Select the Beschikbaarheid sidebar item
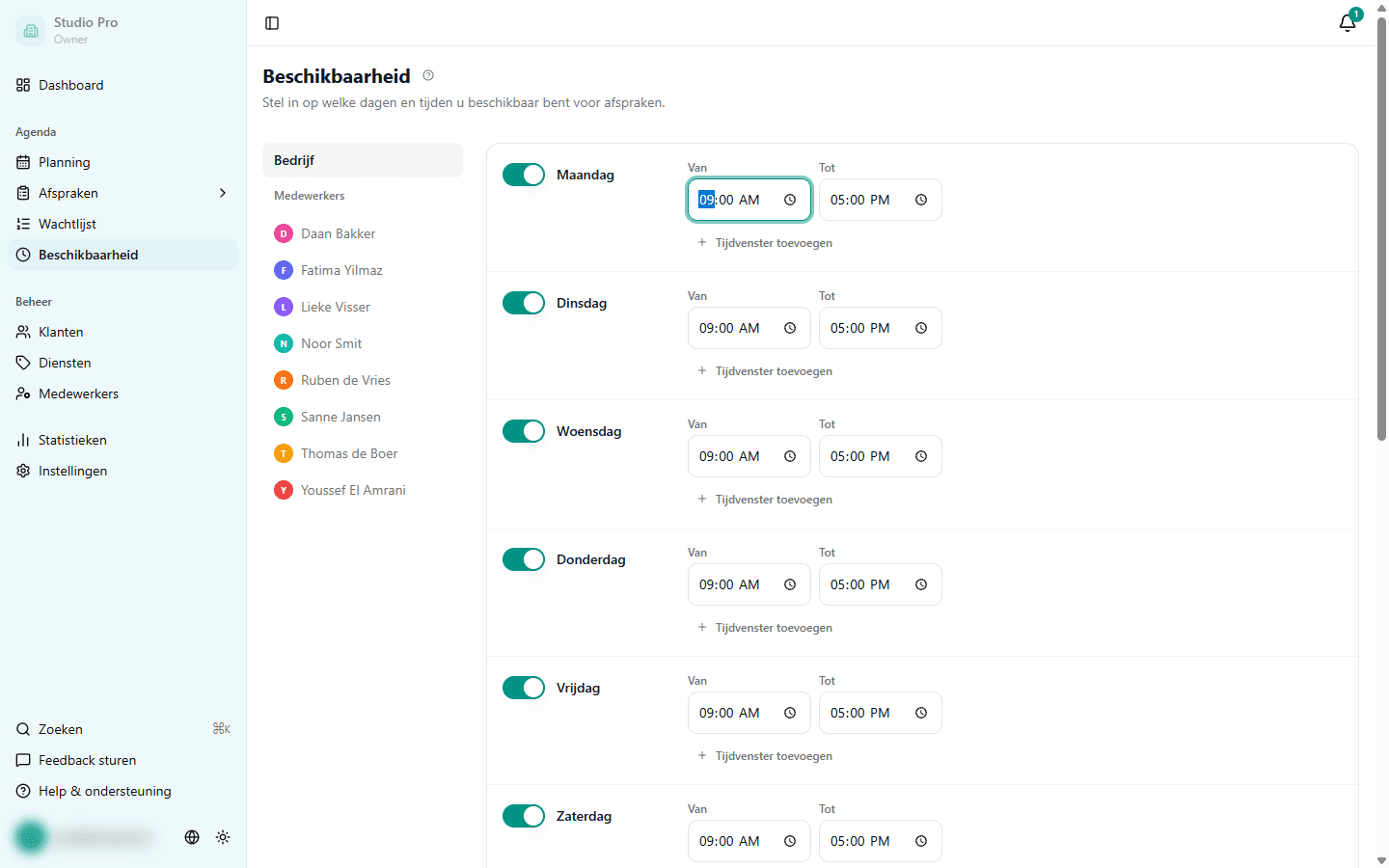 point(123,255)
